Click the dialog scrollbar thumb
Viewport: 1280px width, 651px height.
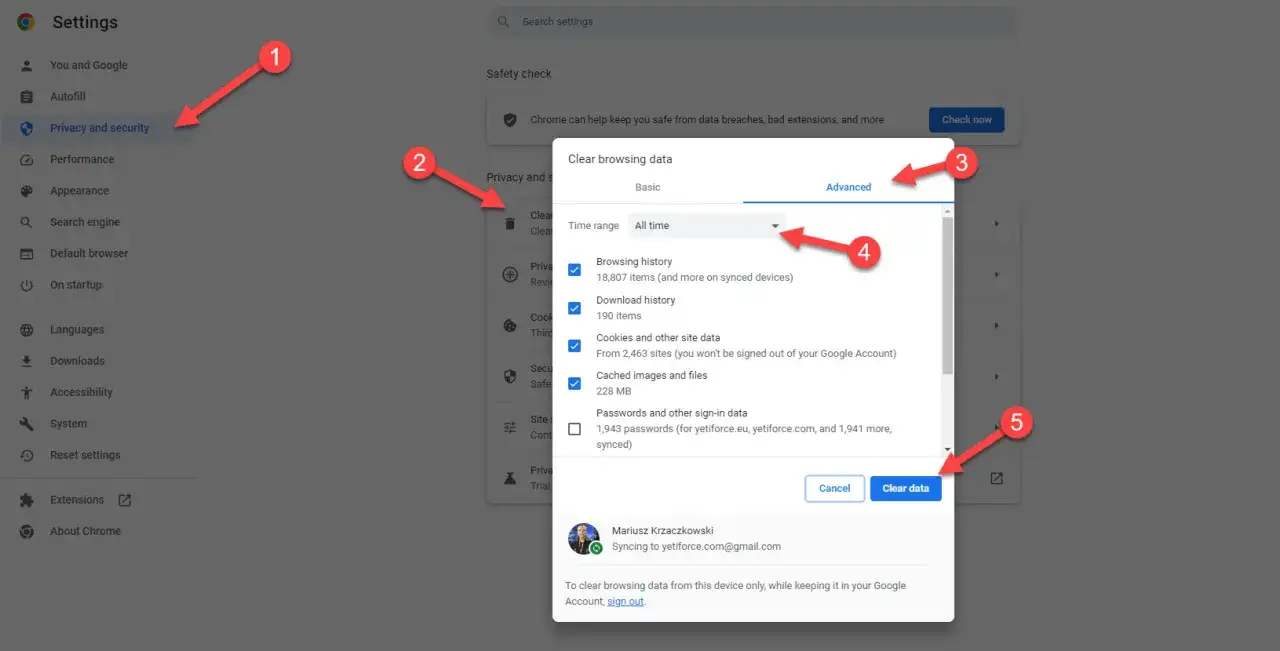coord(948,296)
